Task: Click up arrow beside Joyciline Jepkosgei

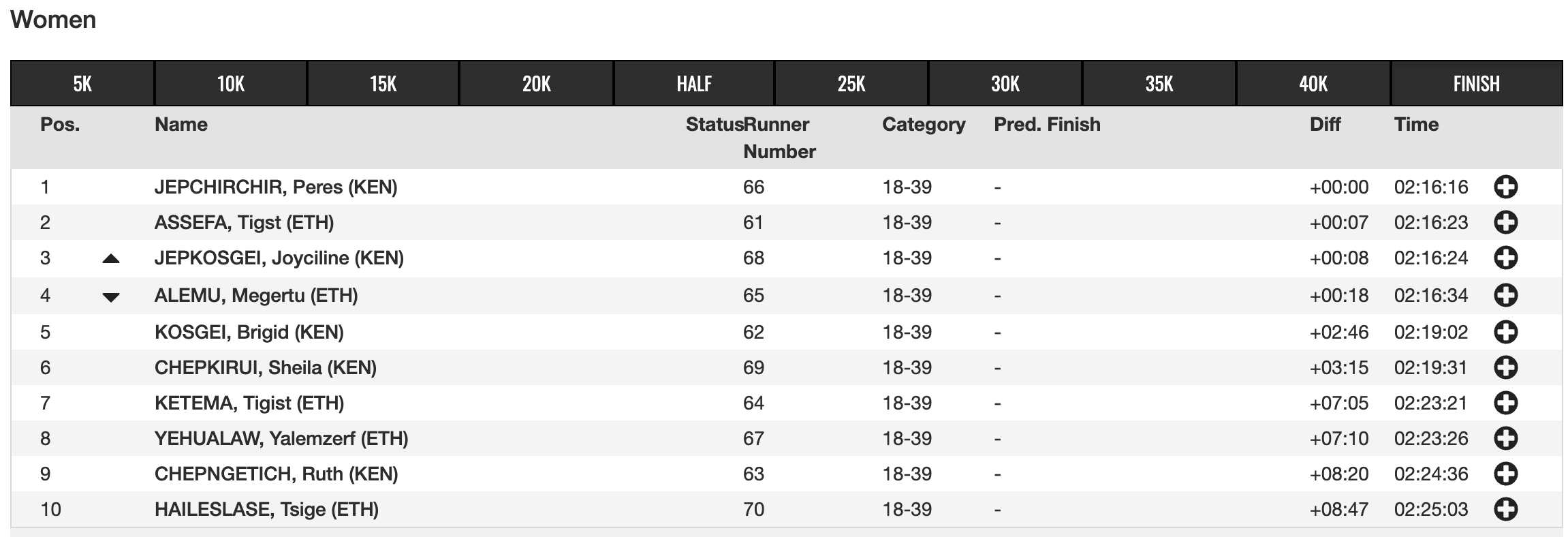Action: [x=111, y=259]
